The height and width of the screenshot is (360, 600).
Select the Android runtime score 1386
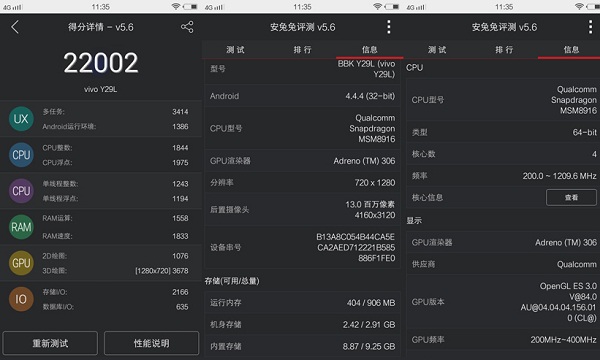coord(180,127)
